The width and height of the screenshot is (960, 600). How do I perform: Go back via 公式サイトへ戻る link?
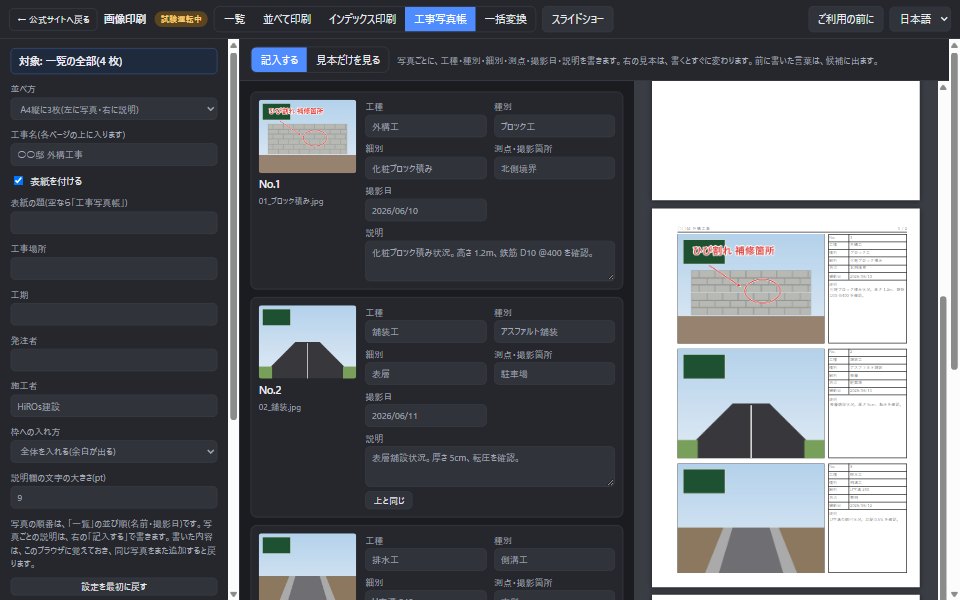tap(53, 19)
